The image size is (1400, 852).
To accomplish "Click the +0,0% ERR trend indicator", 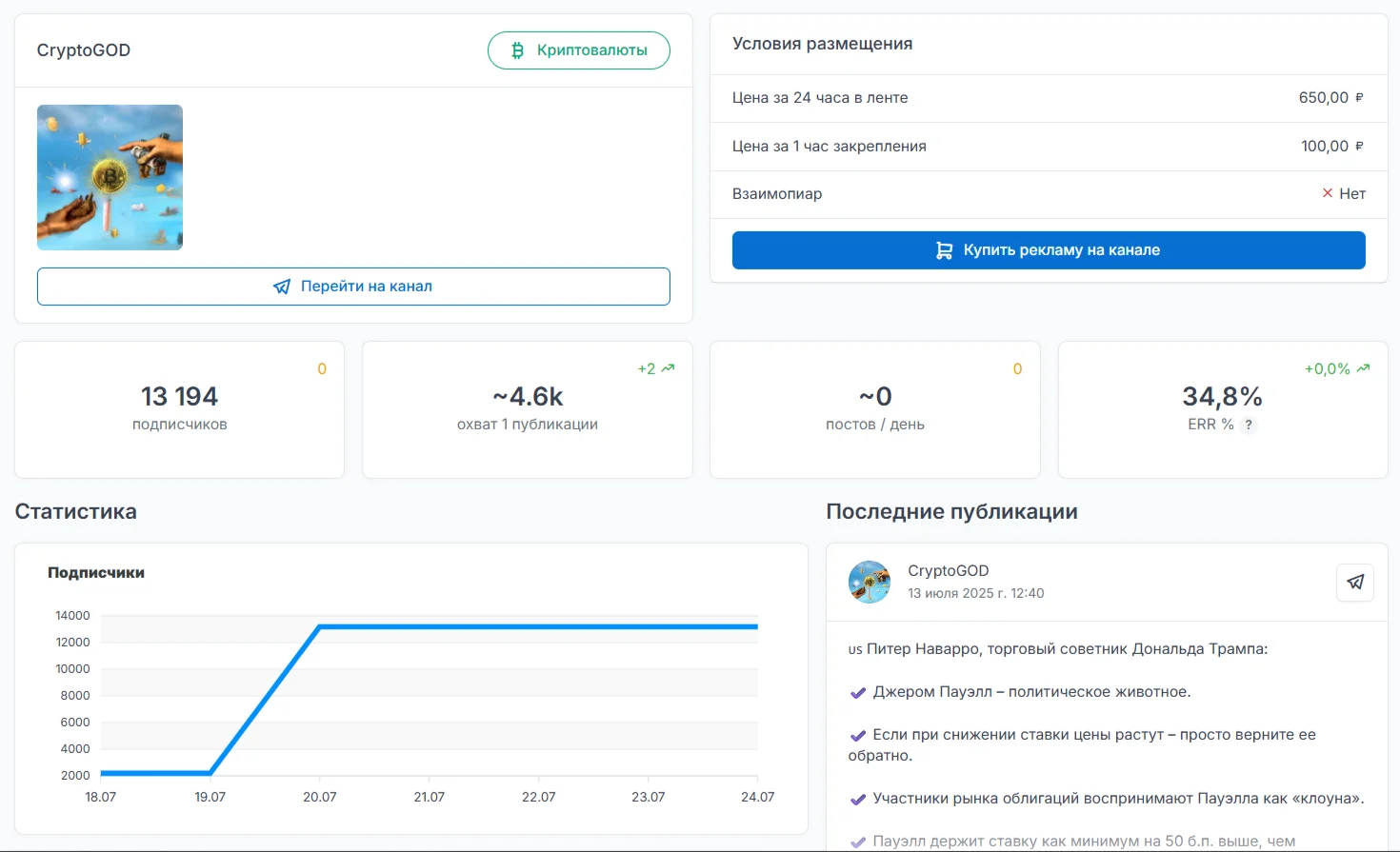I will [1337, 368].
